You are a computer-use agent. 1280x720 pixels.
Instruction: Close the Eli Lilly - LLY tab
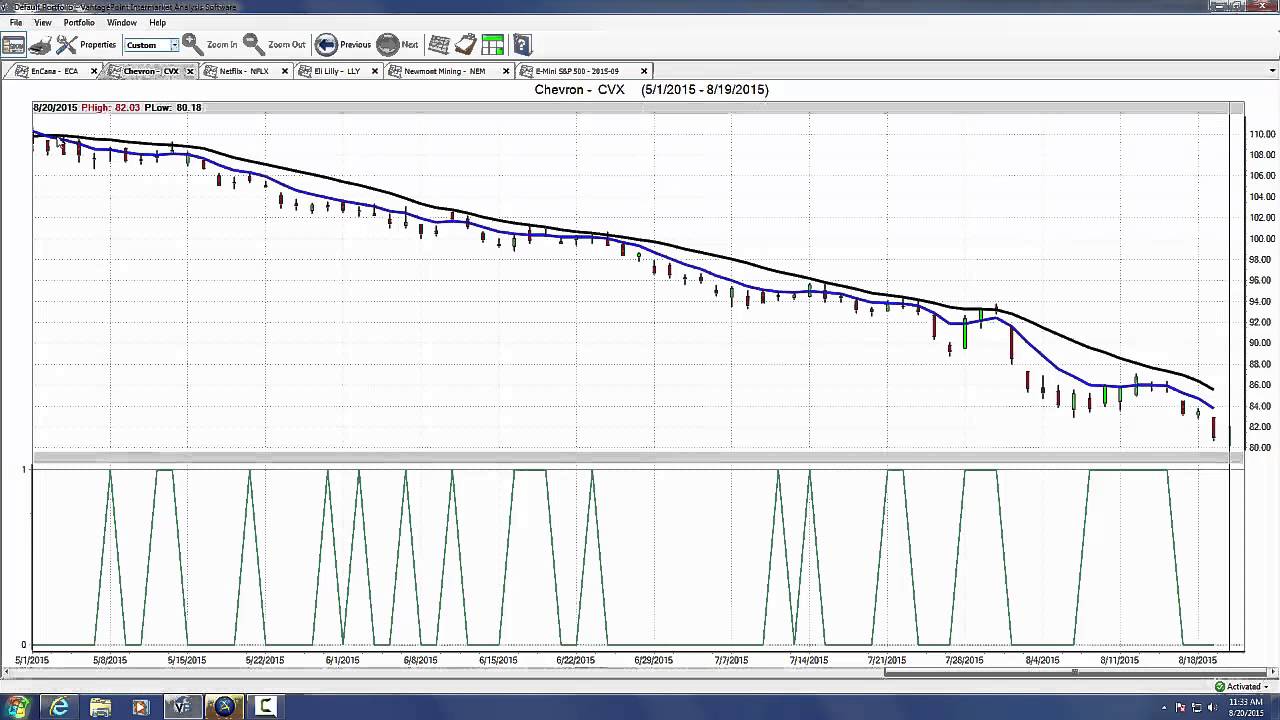tap(375, 71)
